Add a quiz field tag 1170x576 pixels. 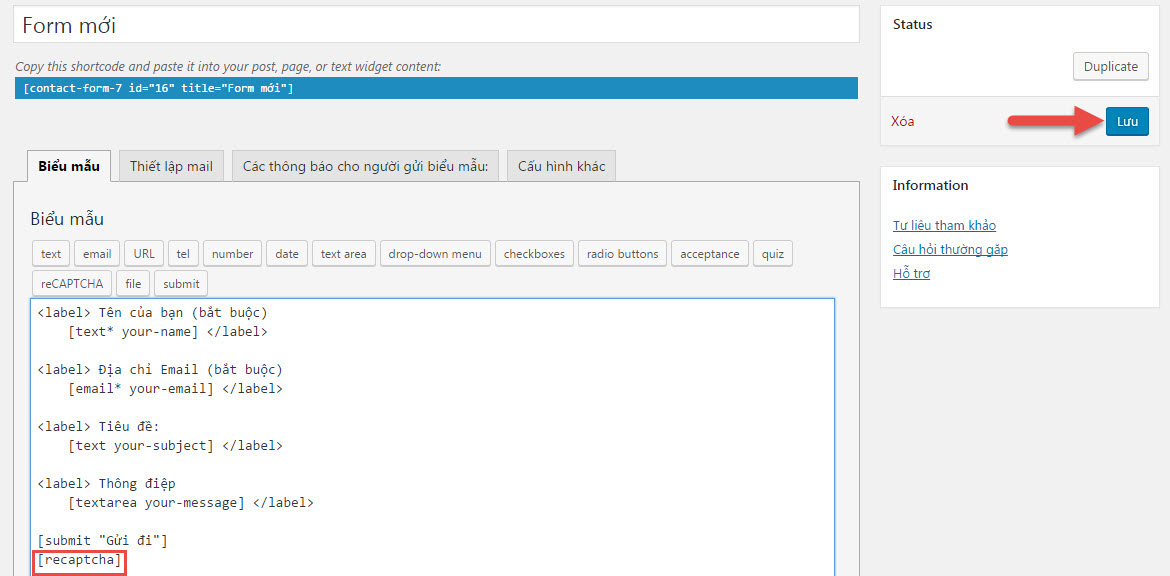pyautogui.click(x=772, y=253)
